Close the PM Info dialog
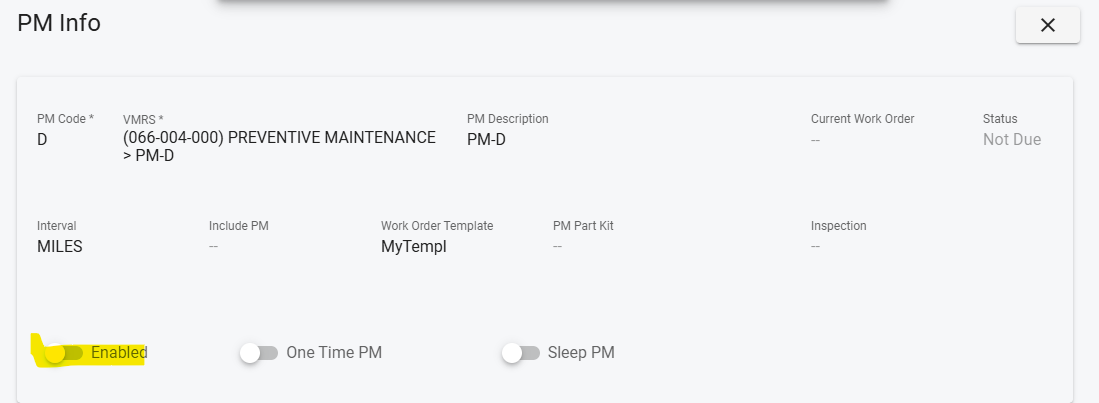Image resolution: width=1099 pixels, height=403 pixels. coord(1047,26)
